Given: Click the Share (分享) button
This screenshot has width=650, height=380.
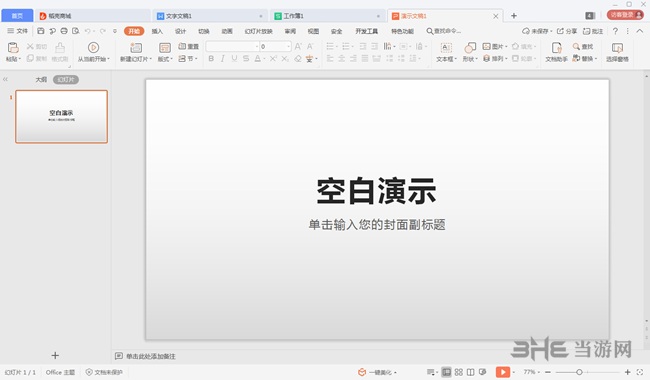Looking at the screenshot, I should click(567, 31).
